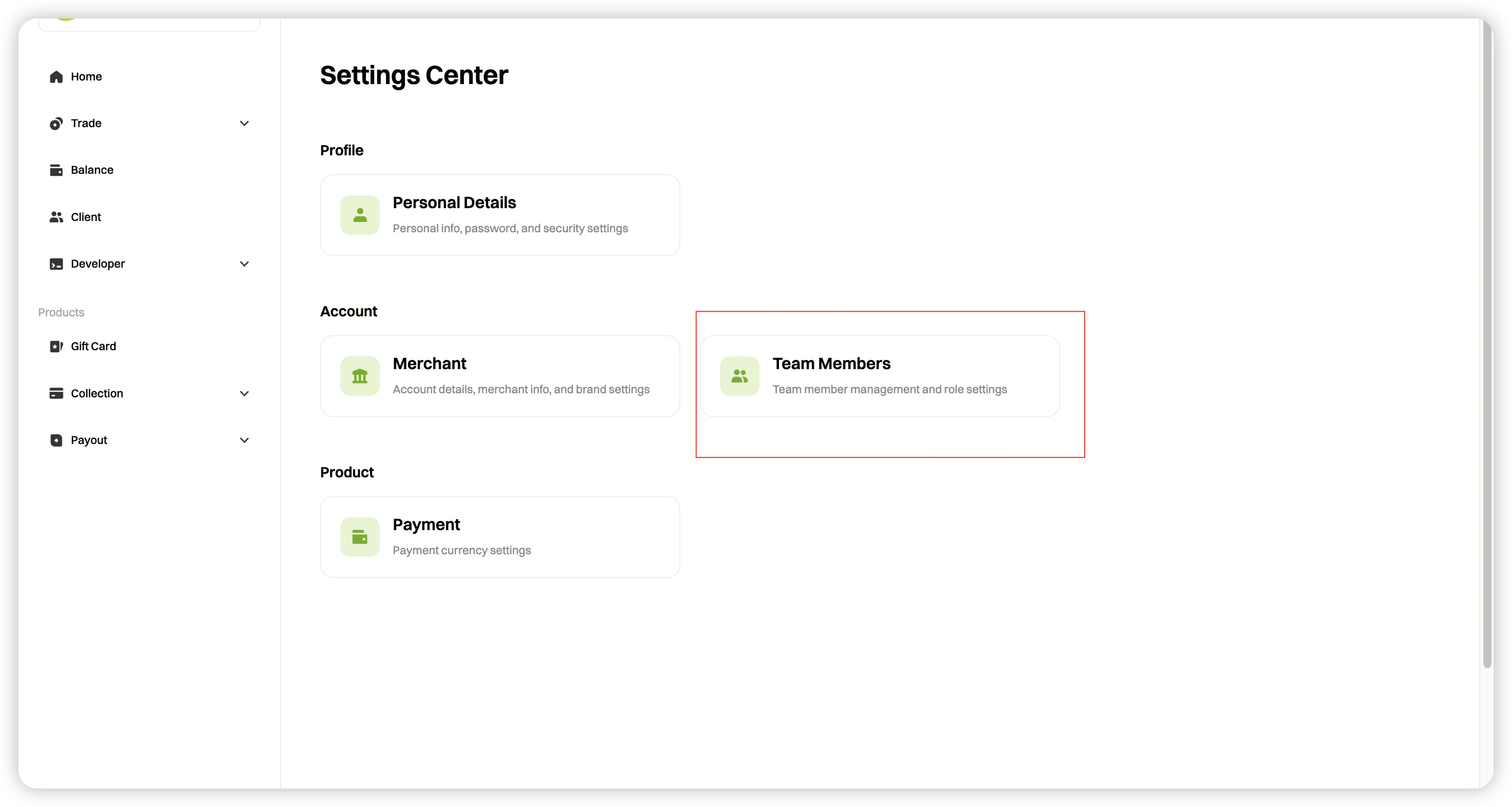
Task: Open the Balance page from sidebar
Action: coord(92,170)
